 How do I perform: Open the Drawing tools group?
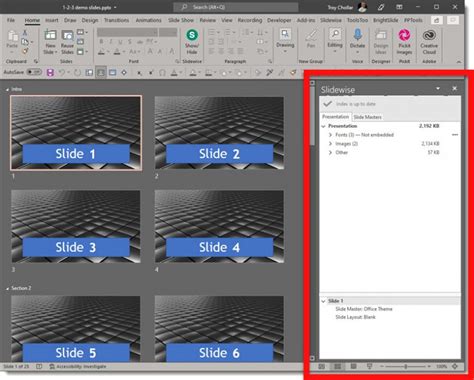pyautogui.click(x=285, y=41)
